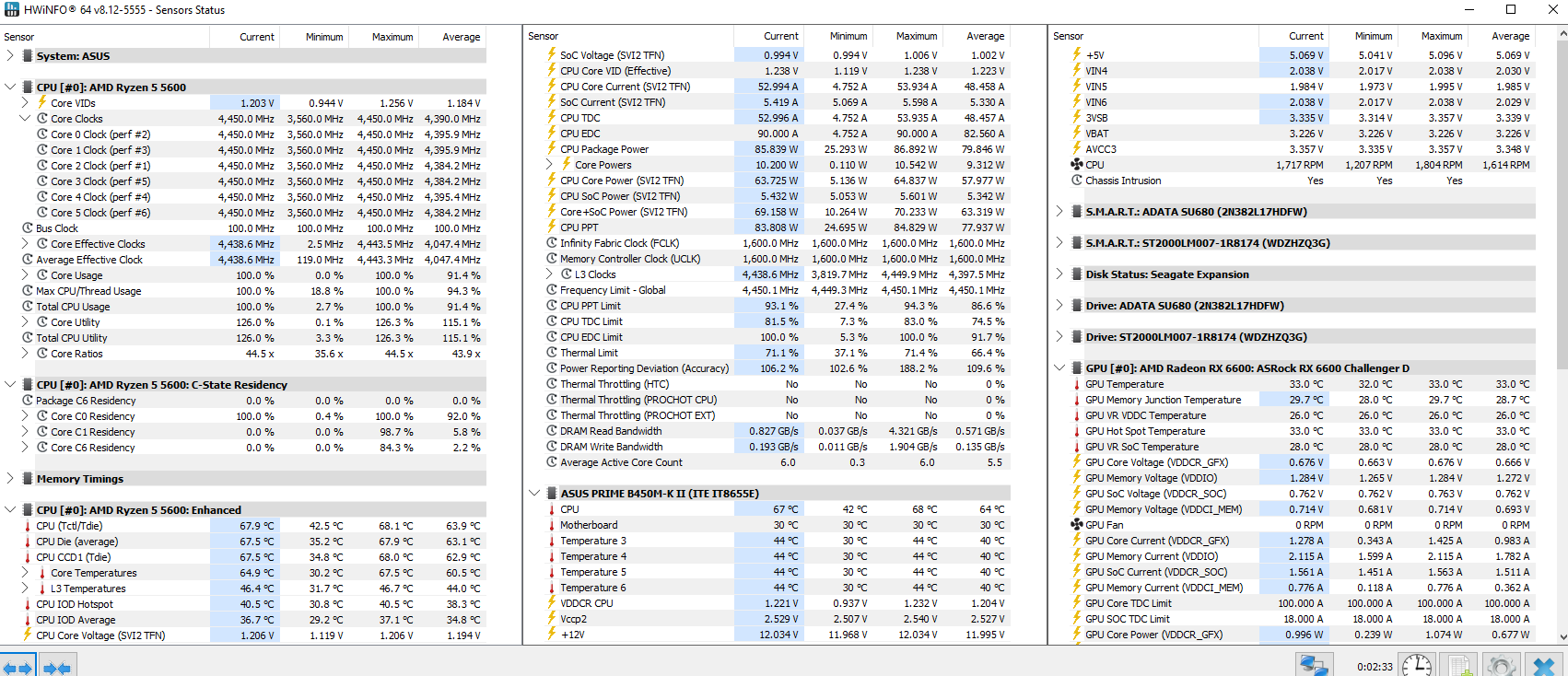Viewport: 1568px width, 676px height.
Task: Click Sensor column header in left panel
Action: [x=105, y=37]
